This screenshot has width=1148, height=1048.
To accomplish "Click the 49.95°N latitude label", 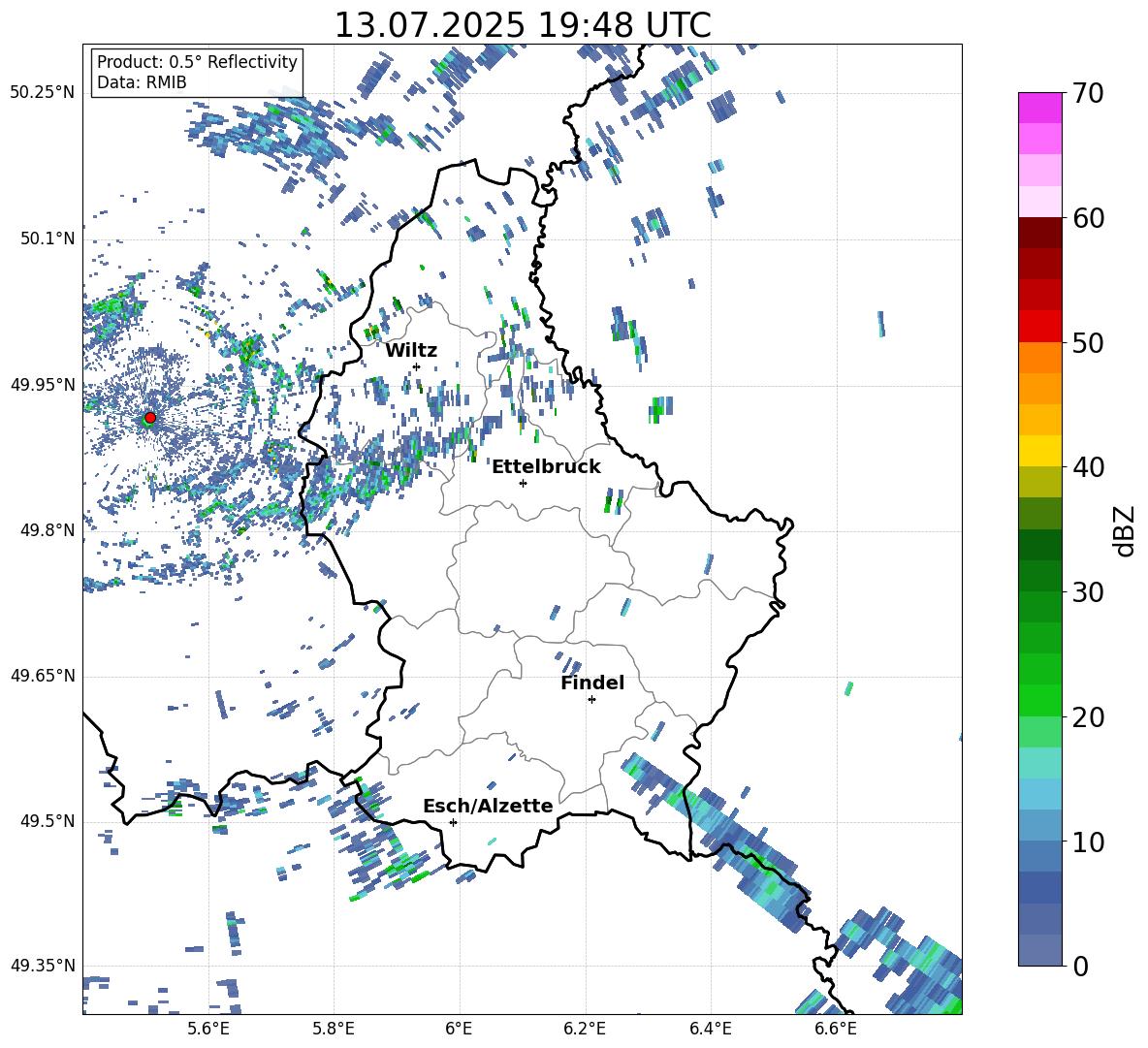I will point(43,386).
